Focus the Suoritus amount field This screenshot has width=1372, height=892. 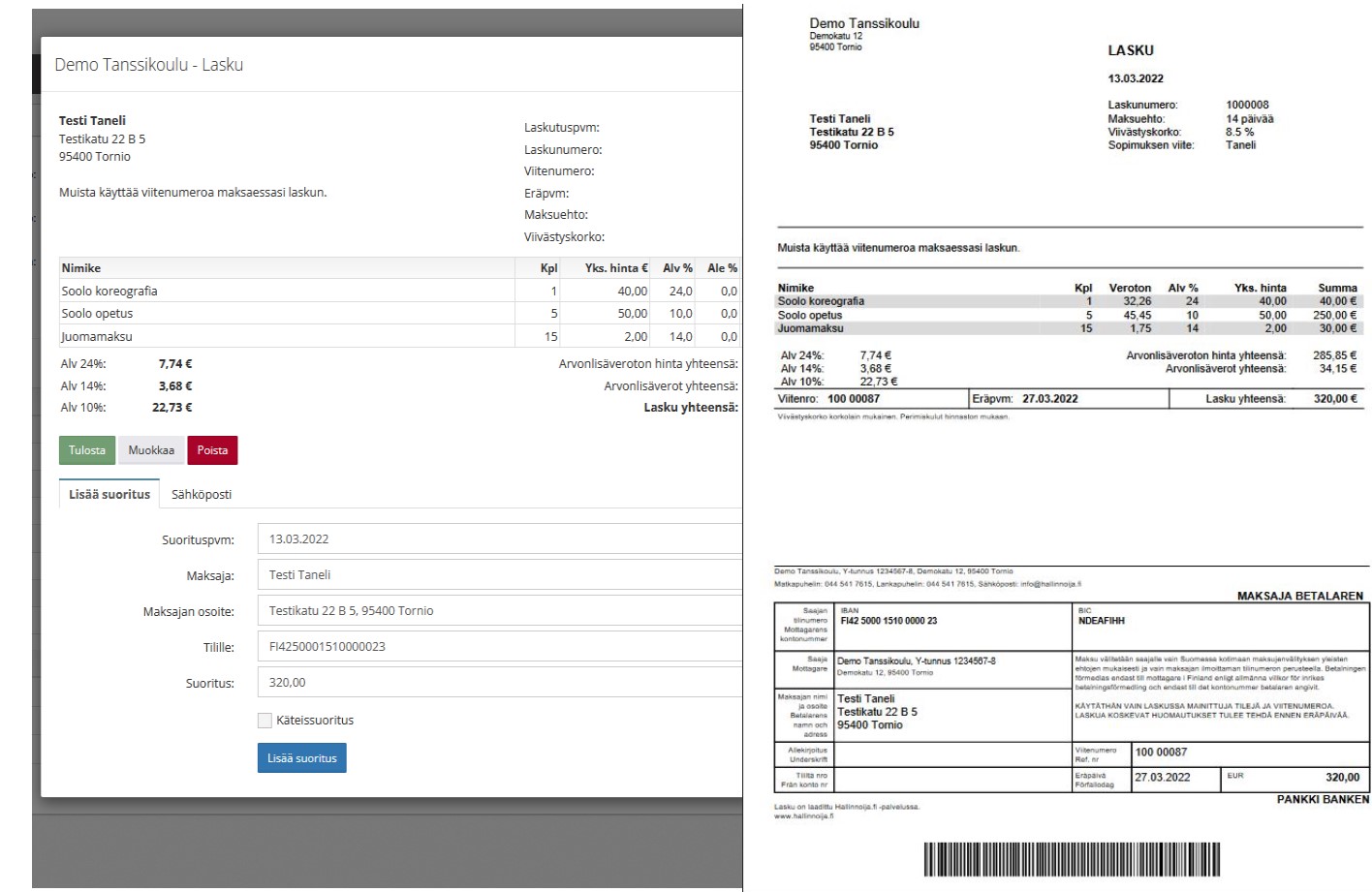(x=499, y=683)
